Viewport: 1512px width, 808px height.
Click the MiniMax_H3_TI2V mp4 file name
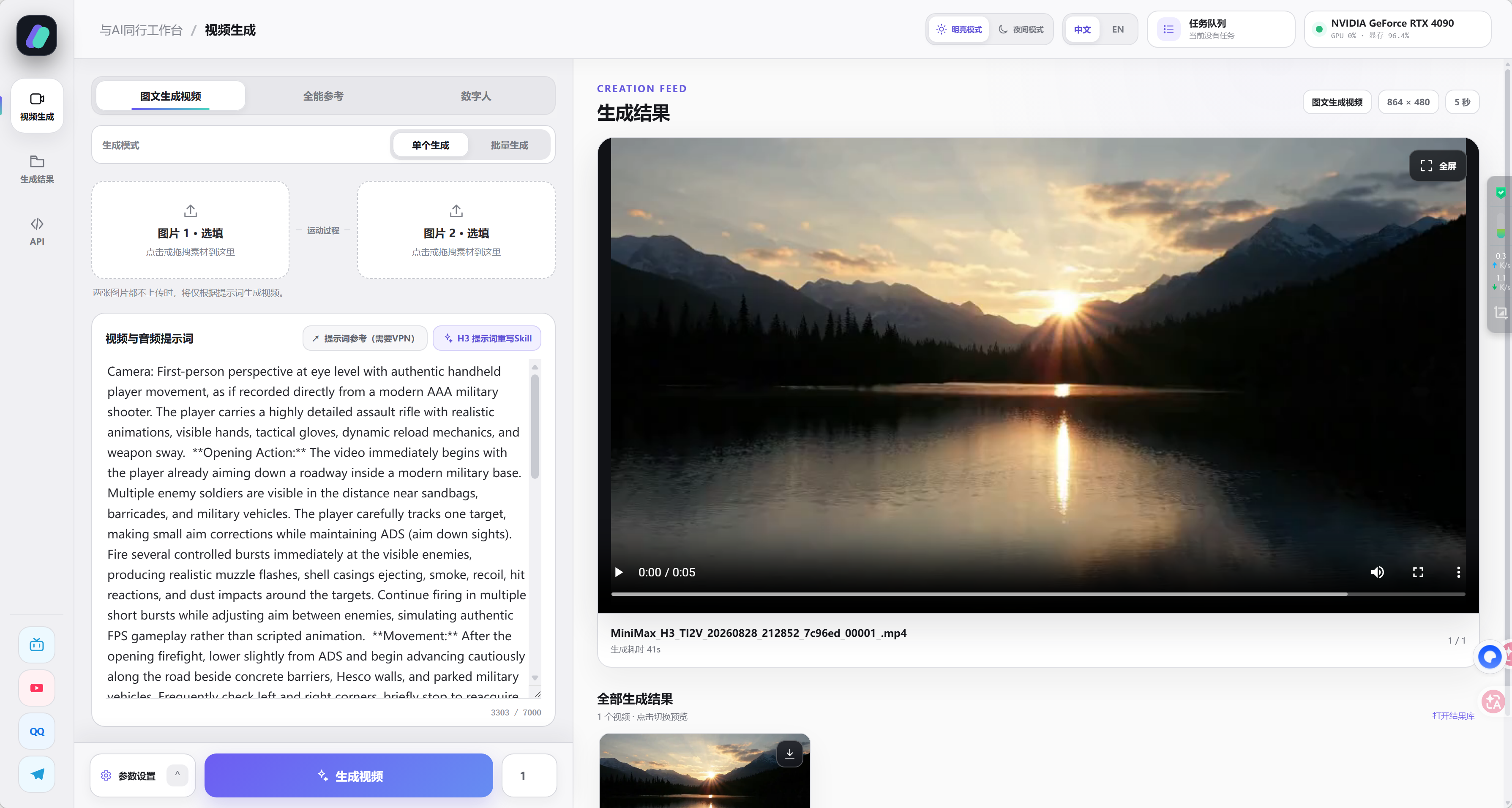(x=759, y=633)
